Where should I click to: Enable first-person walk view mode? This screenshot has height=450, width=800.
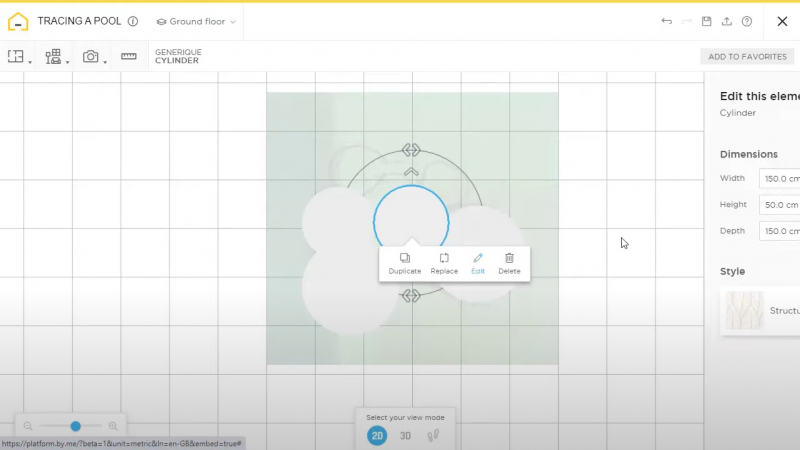click(x=433, y=436)
